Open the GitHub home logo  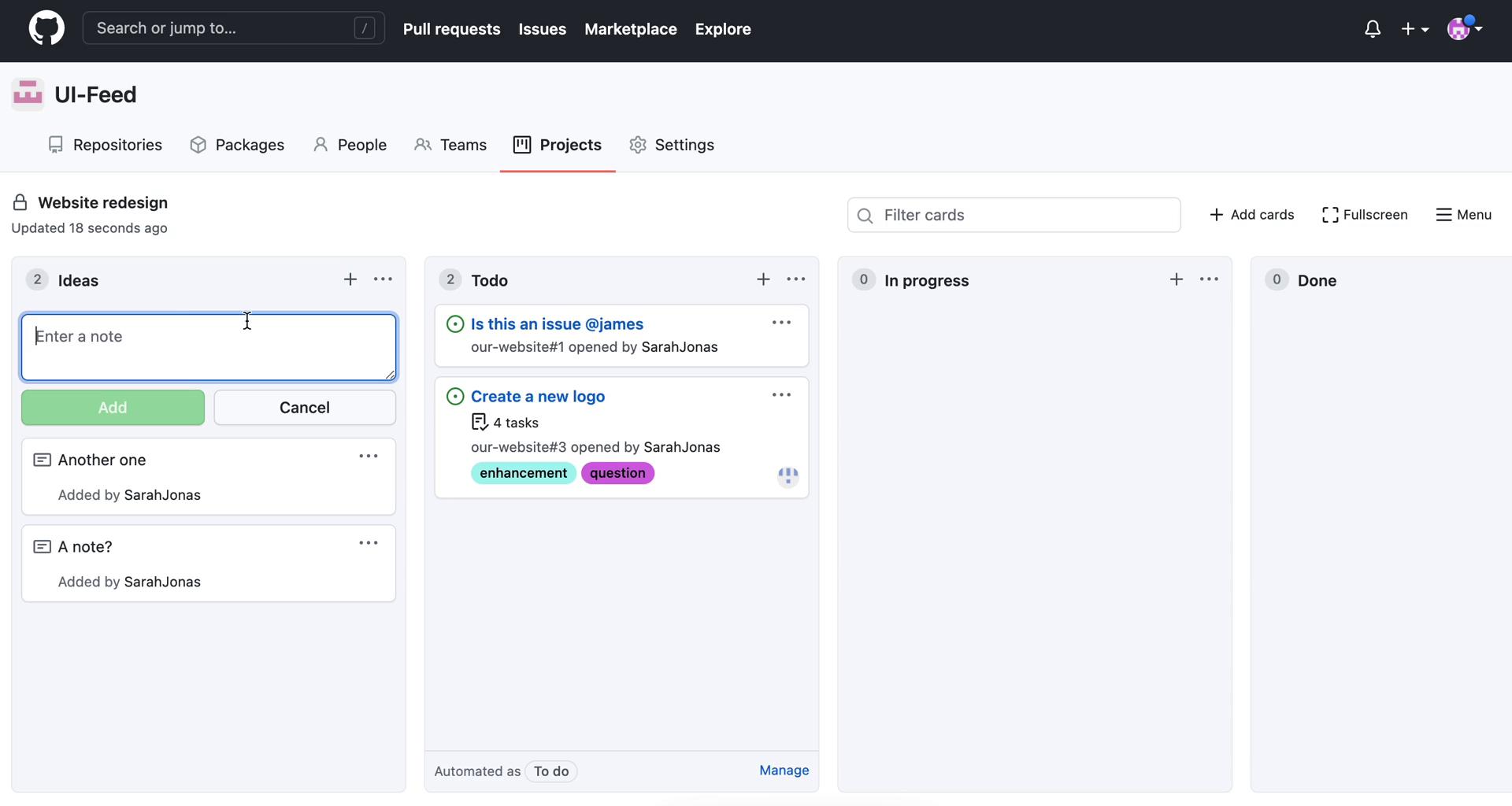(46, 28)
